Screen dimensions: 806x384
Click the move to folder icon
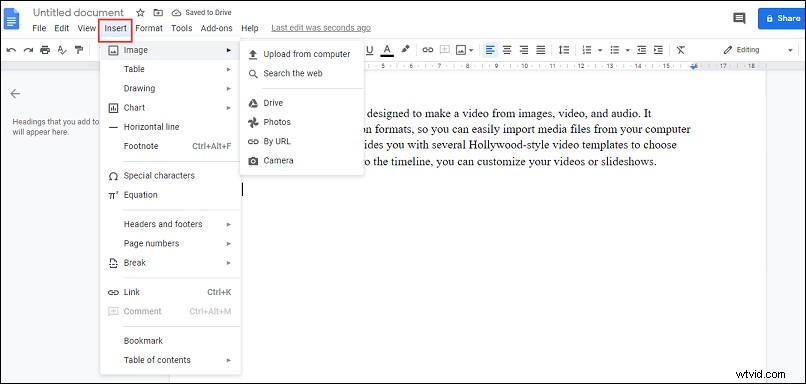coord(158,12)
